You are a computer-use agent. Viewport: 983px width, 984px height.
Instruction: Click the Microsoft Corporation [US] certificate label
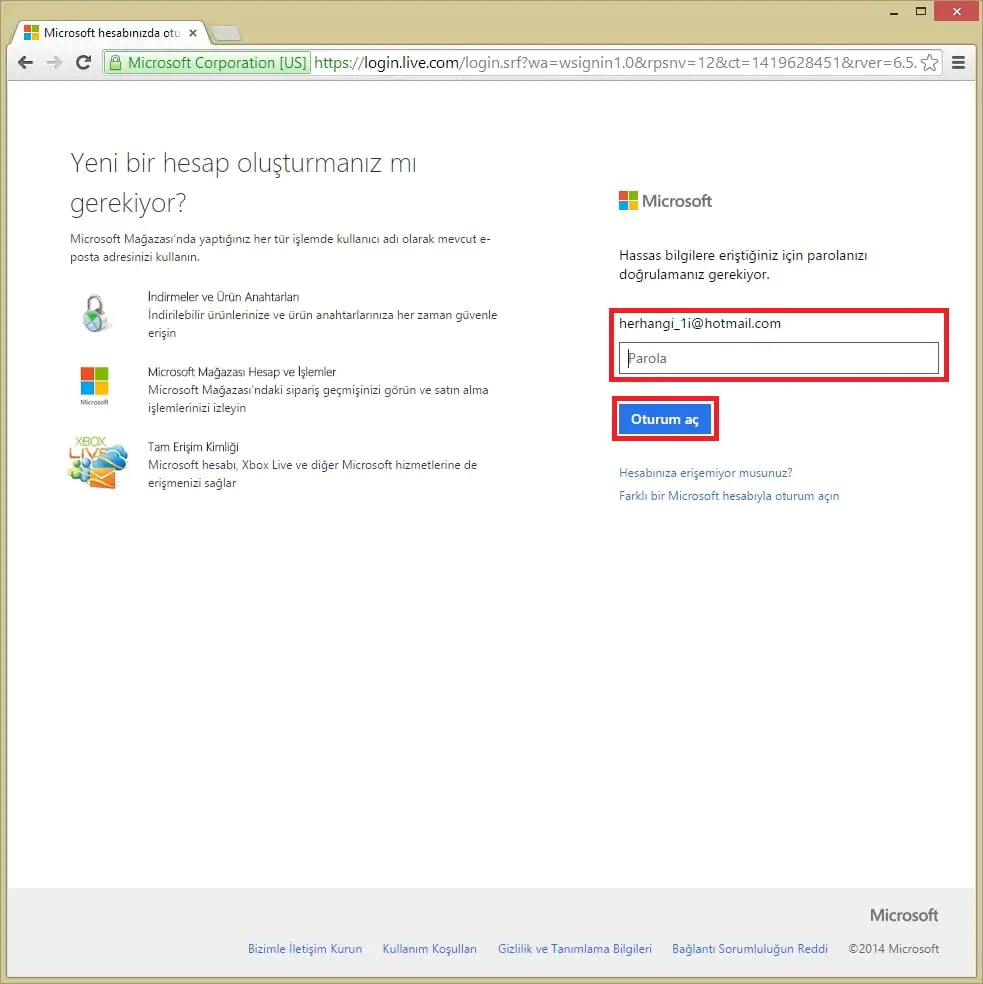click(x=217, y=63)
